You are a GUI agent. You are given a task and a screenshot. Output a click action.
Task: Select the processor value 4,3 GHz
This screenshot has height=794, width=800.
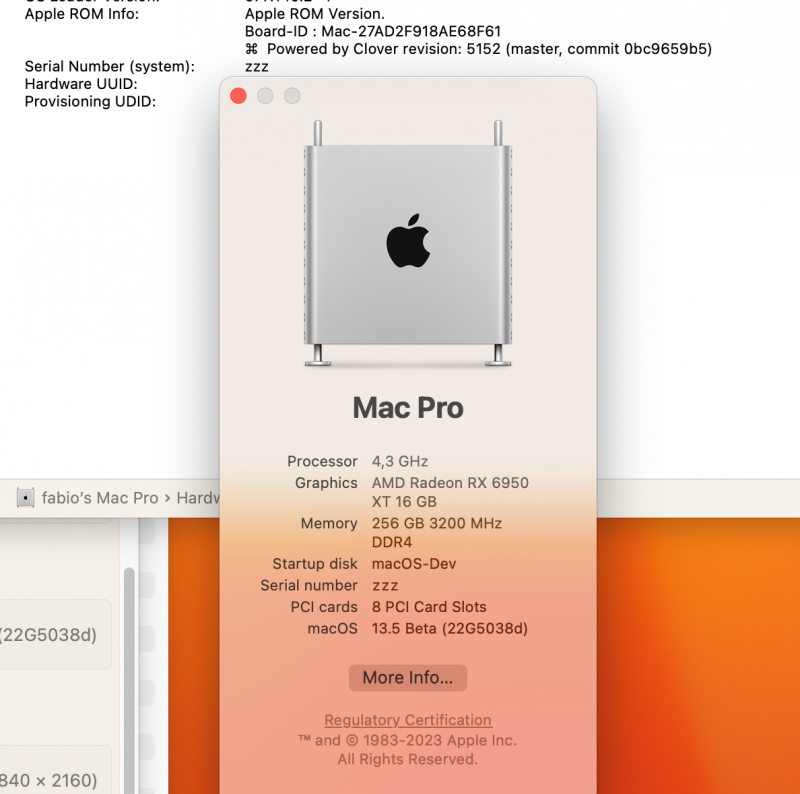pos(399,461)
